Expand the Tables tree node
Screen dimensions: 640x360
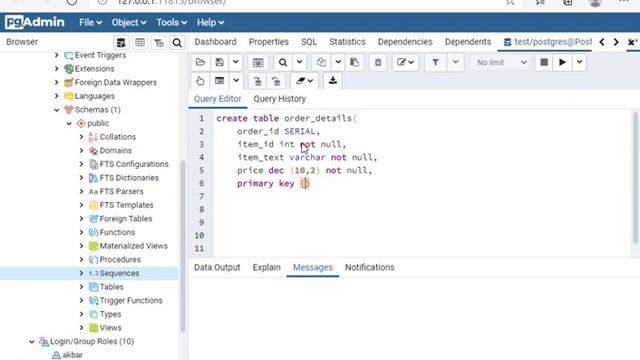click(x=81, y=287)
